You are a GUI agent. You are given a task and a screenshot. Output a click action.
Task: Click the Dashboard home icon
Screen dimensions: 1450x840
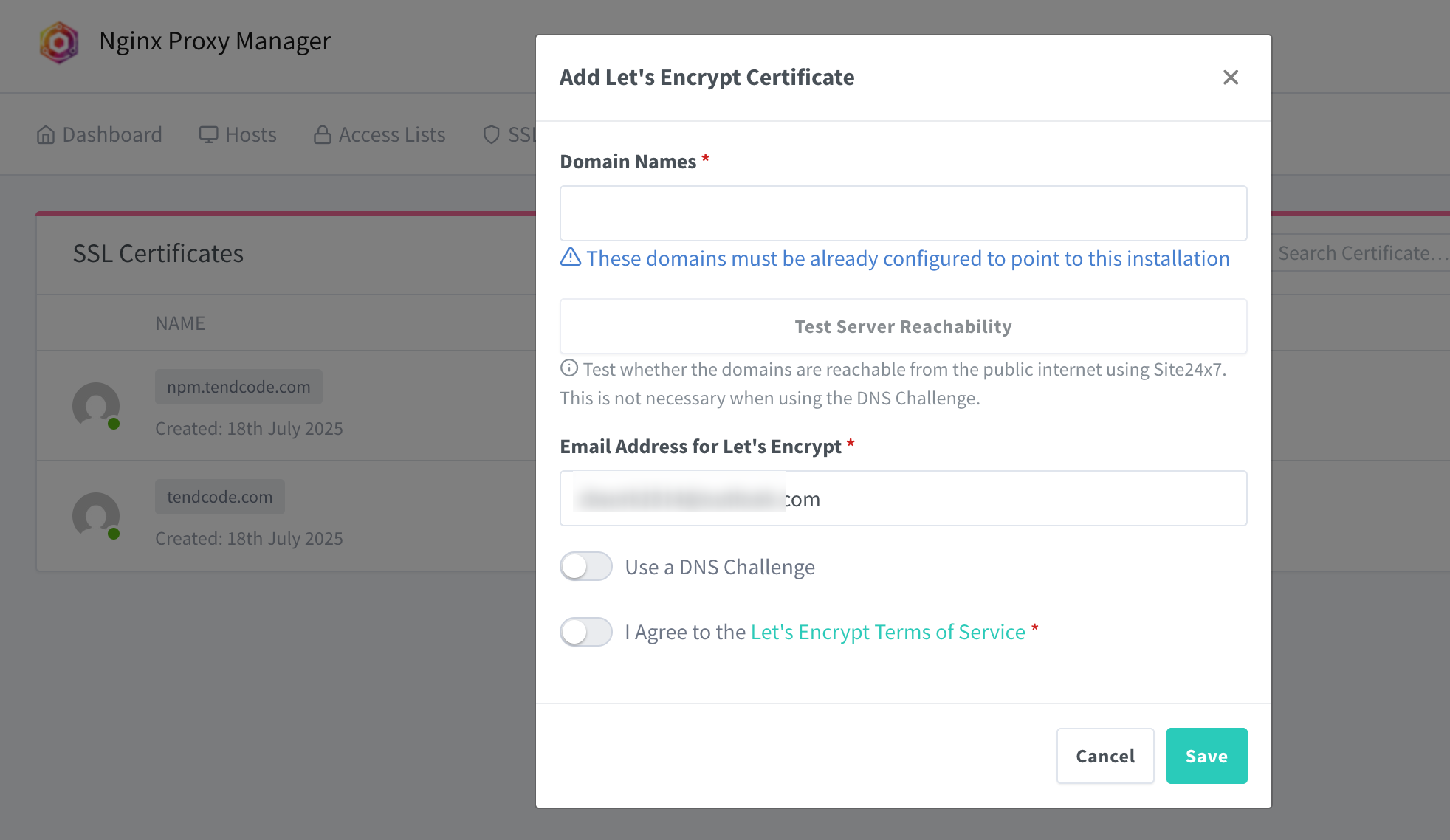(46, 134)
